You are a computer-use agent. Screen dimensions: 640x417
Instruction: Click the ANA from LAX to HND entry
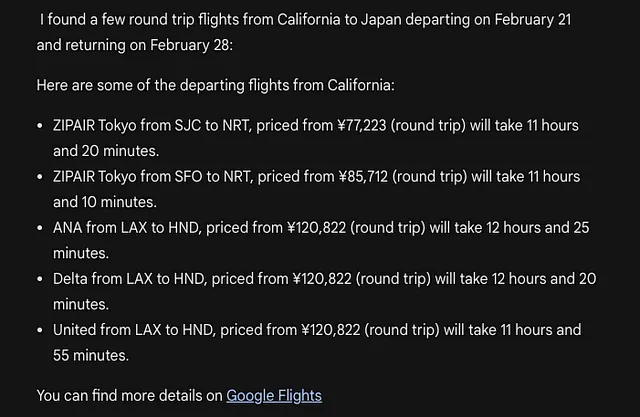321,240
